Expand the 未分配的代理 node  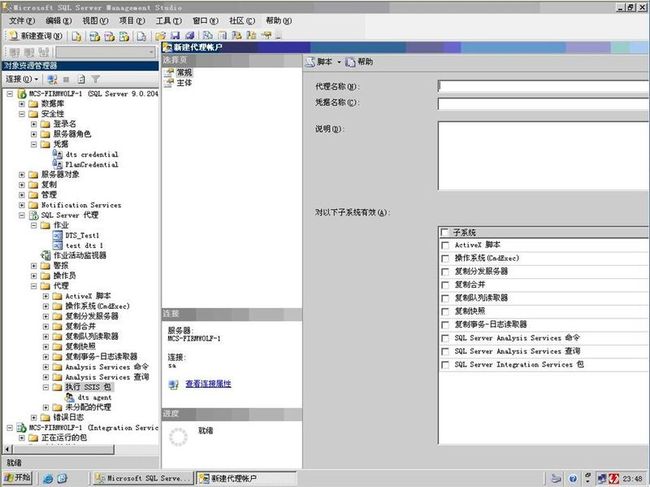[46, 407]
